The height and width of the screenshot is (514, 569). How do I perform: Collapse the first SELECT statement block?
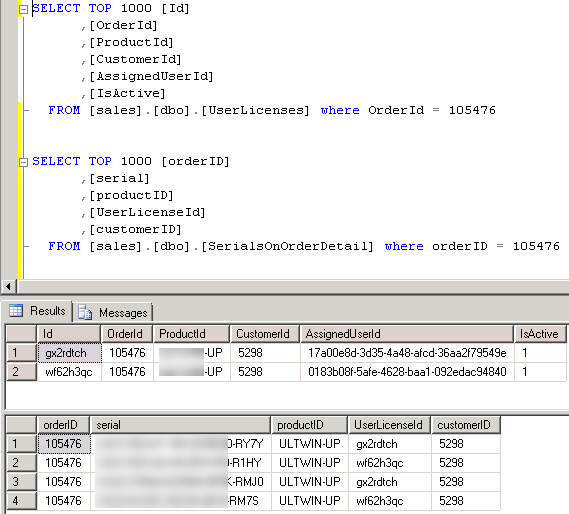(x=23, y=9)
